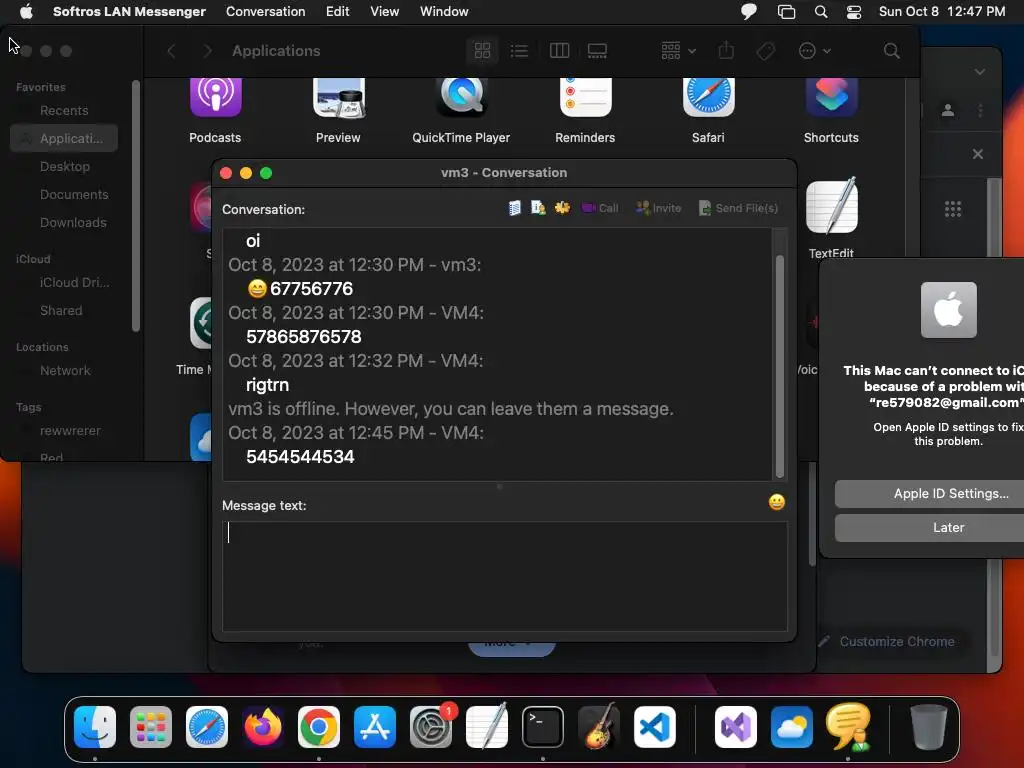The width and height of the screenshot is (1024, 768).
Task: Expand chevron at top of Chrome window
Action: [x=980, y=72]
